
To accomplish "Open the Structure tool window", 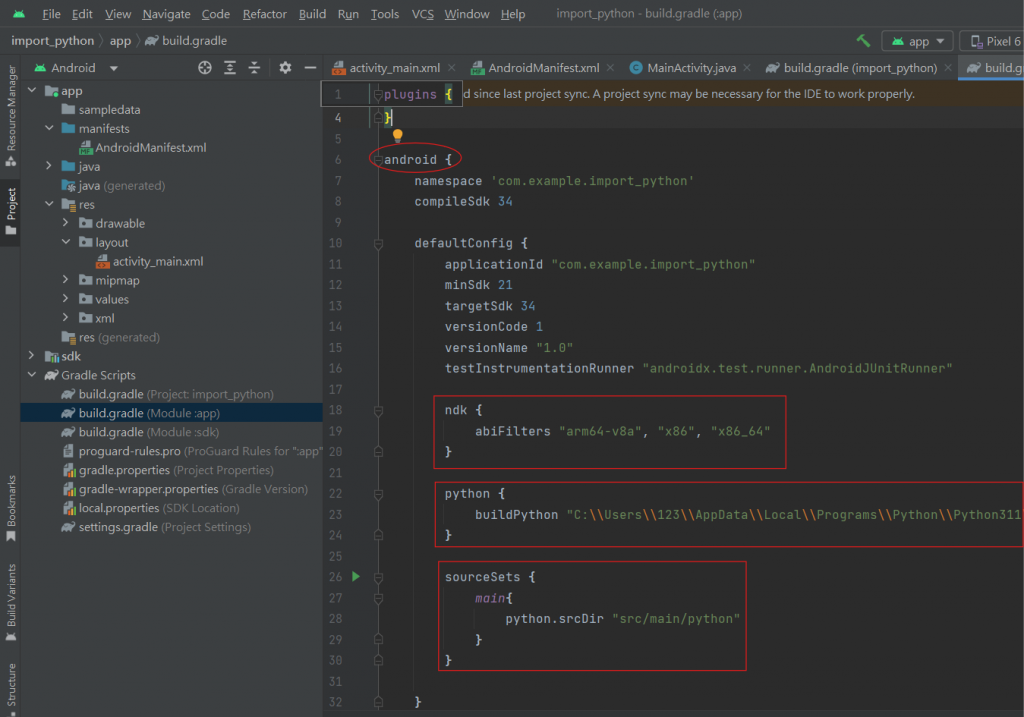I will [x=11, y=688].
